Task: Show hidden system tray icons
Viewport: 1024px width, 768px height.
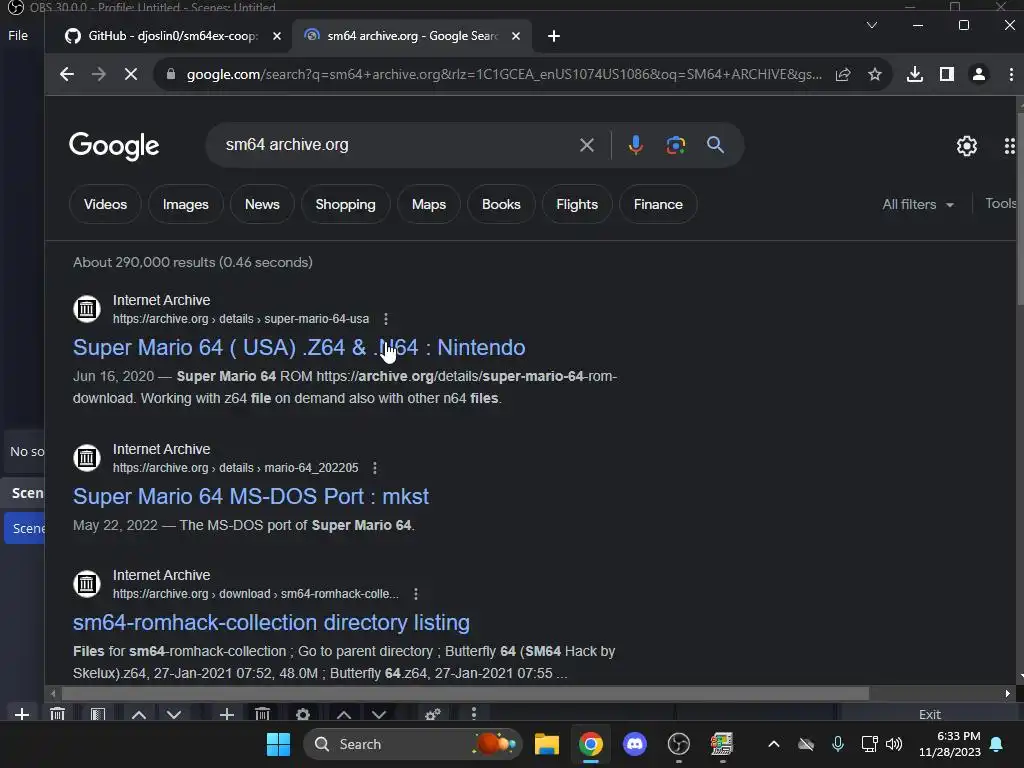Action: click(x=774, y=744)
